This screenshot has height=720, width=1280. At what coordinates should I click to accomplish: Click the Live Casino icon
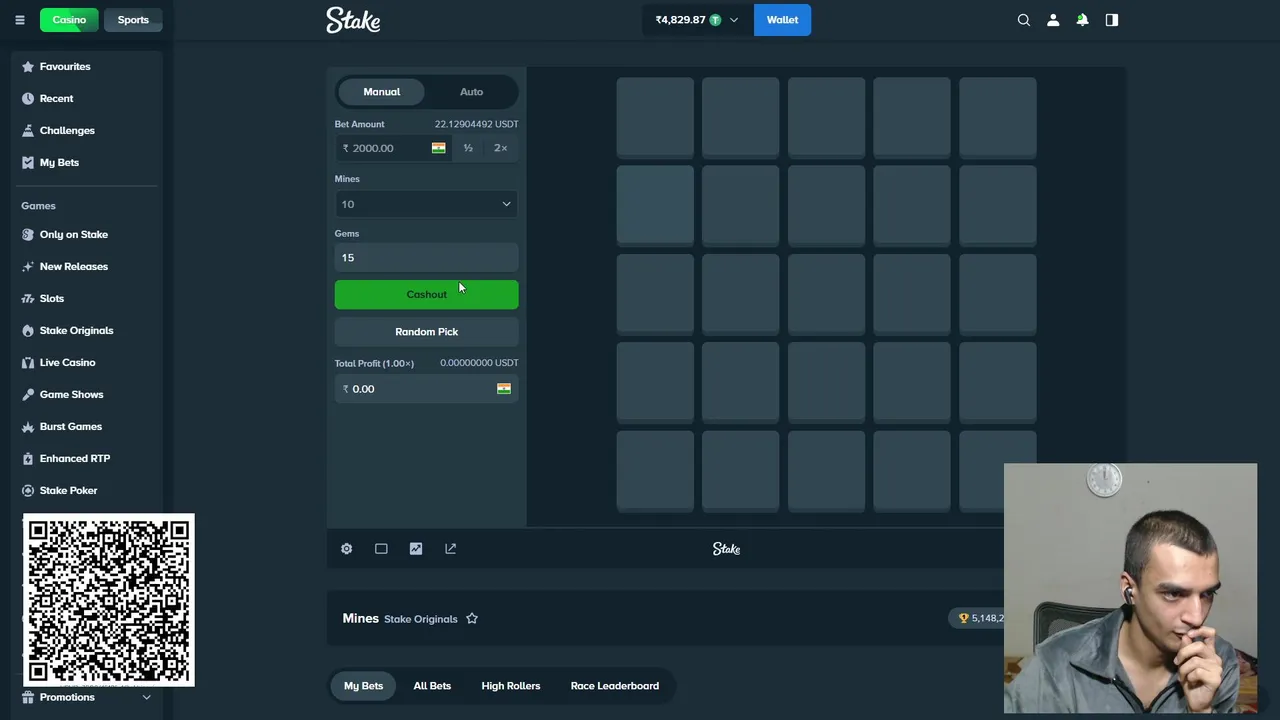pos(28,362)
